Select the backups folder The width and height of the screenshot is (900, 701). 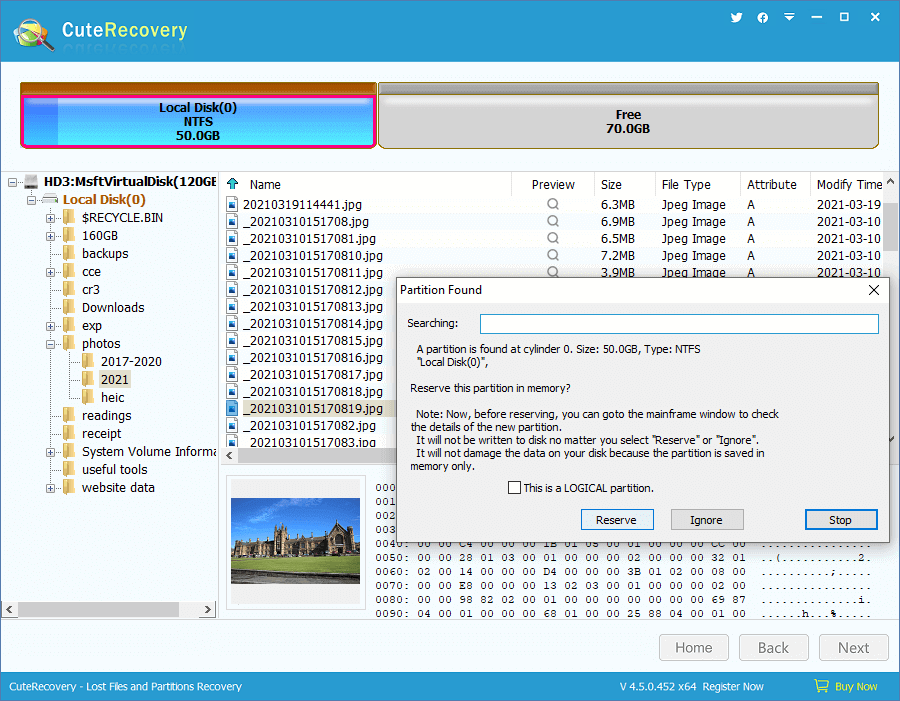tap(105, 254)
